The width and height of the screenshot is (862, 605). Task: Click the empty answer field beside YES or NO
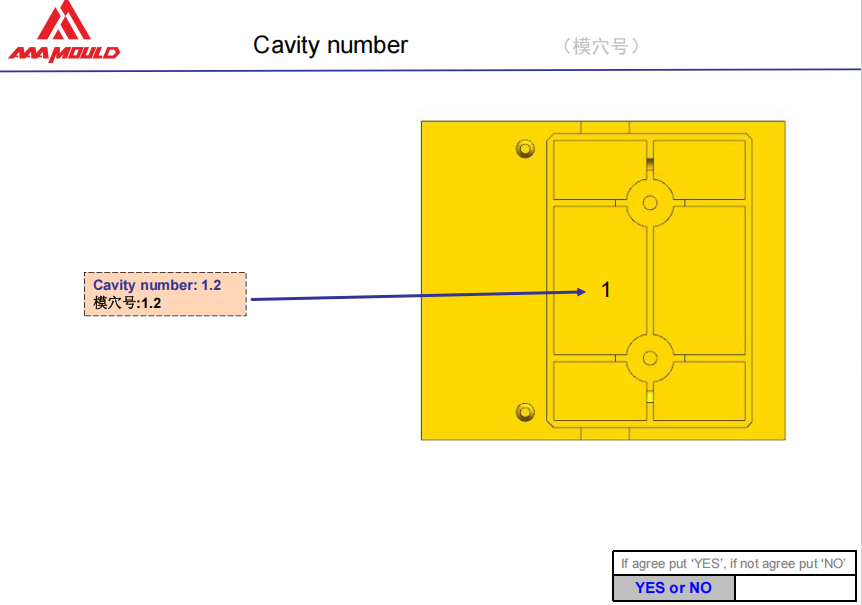click(795, 588)
